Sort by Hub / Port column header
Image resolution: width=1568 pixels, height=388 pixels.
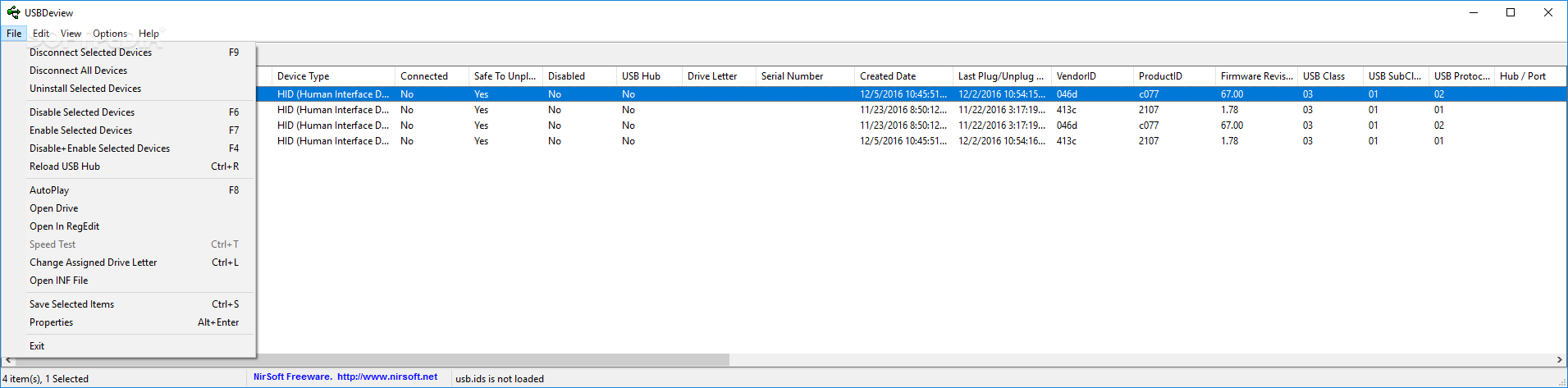point(1530,76)
